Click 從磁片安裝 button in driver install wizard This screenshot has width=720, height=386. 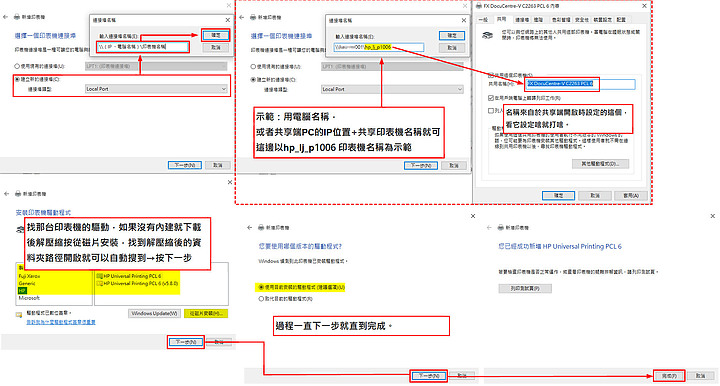click(206, 313)
